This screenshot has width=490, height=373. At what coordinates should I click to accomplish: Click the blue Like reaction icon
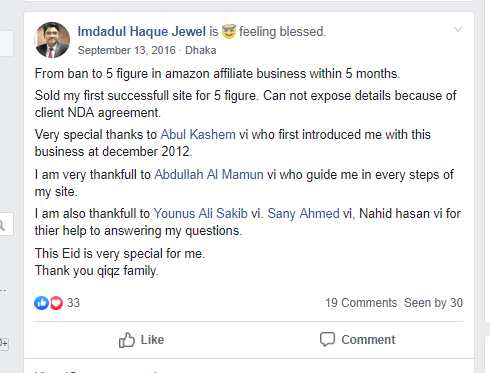[x=41, y=303]
